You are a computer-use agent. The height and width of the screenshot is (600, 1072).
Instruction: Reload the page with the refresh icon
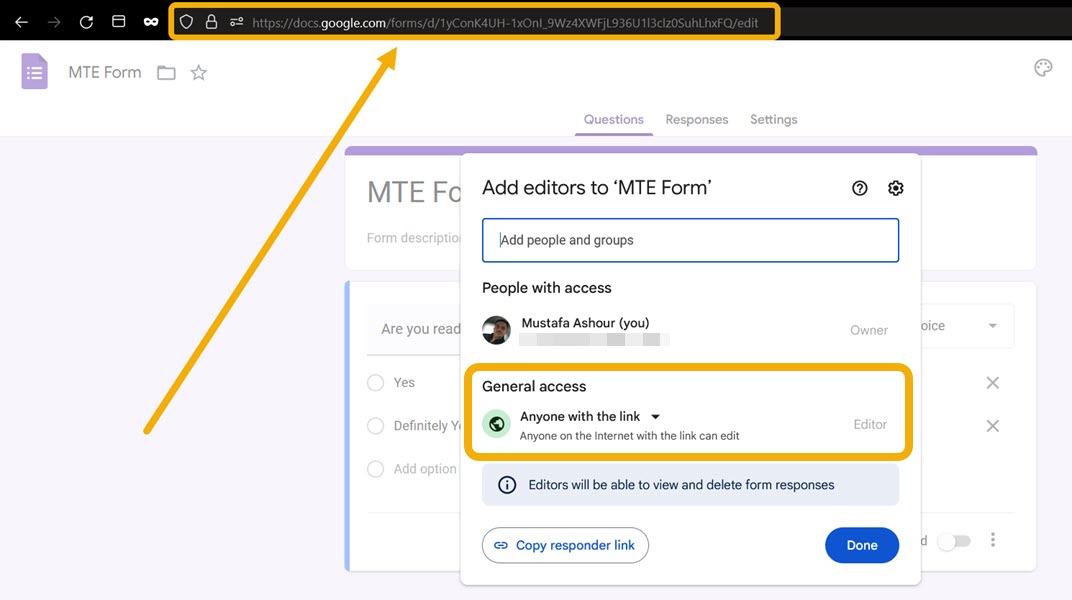point(86,21)
